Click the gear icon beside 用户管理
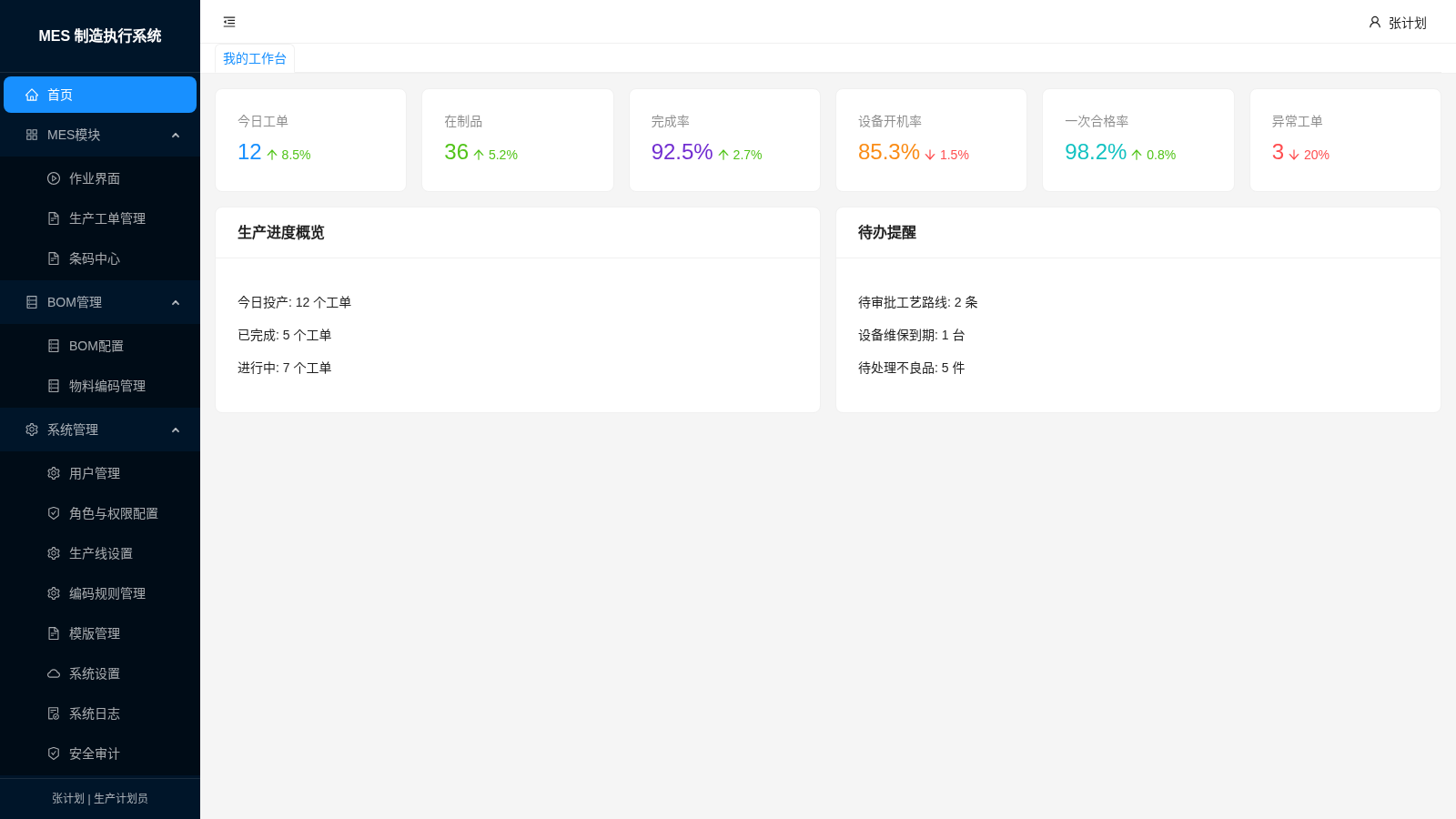 [54, 473]
